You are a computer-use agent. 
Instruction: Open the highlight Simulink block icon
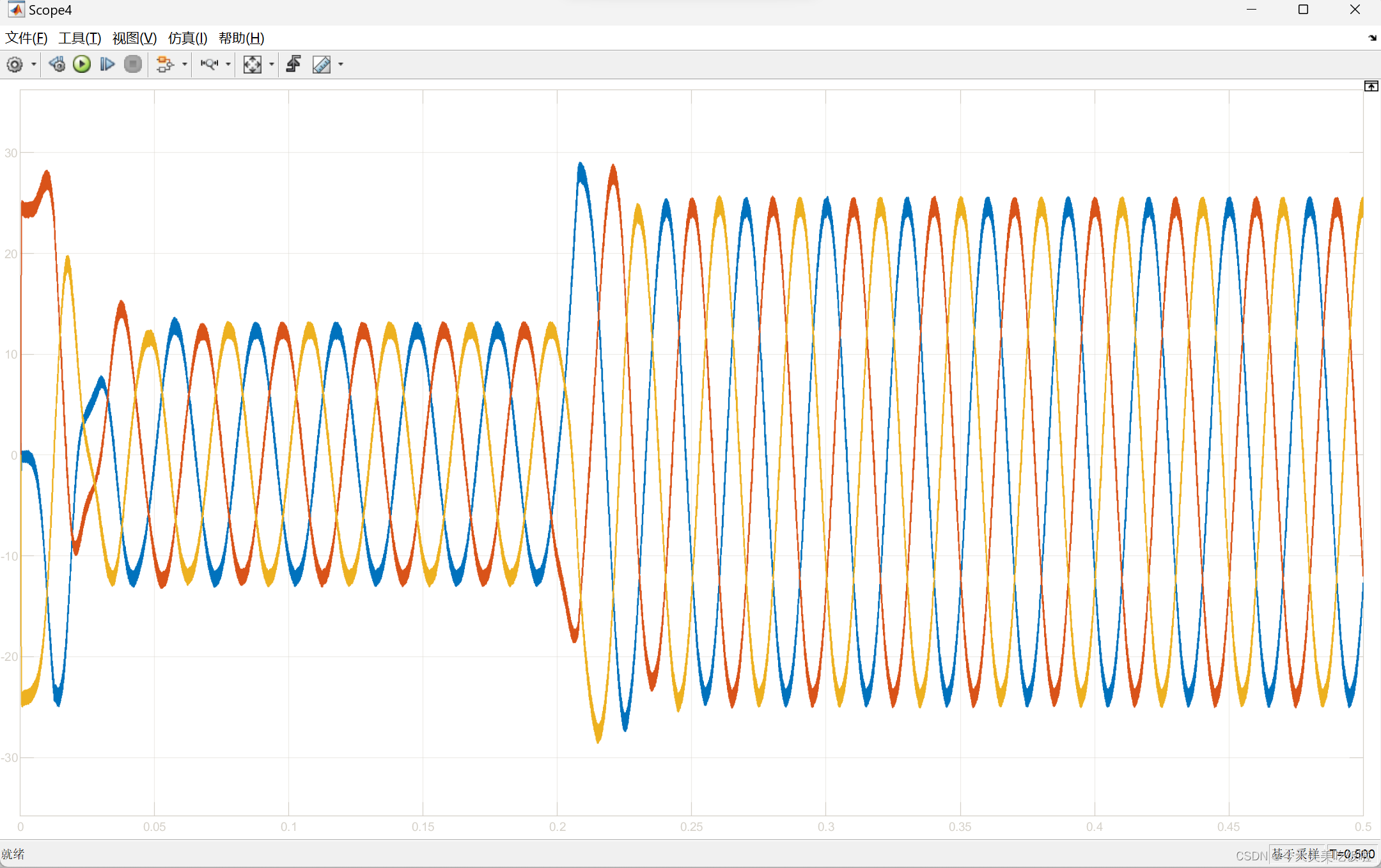pyautogui.click(x=165, y=65)
